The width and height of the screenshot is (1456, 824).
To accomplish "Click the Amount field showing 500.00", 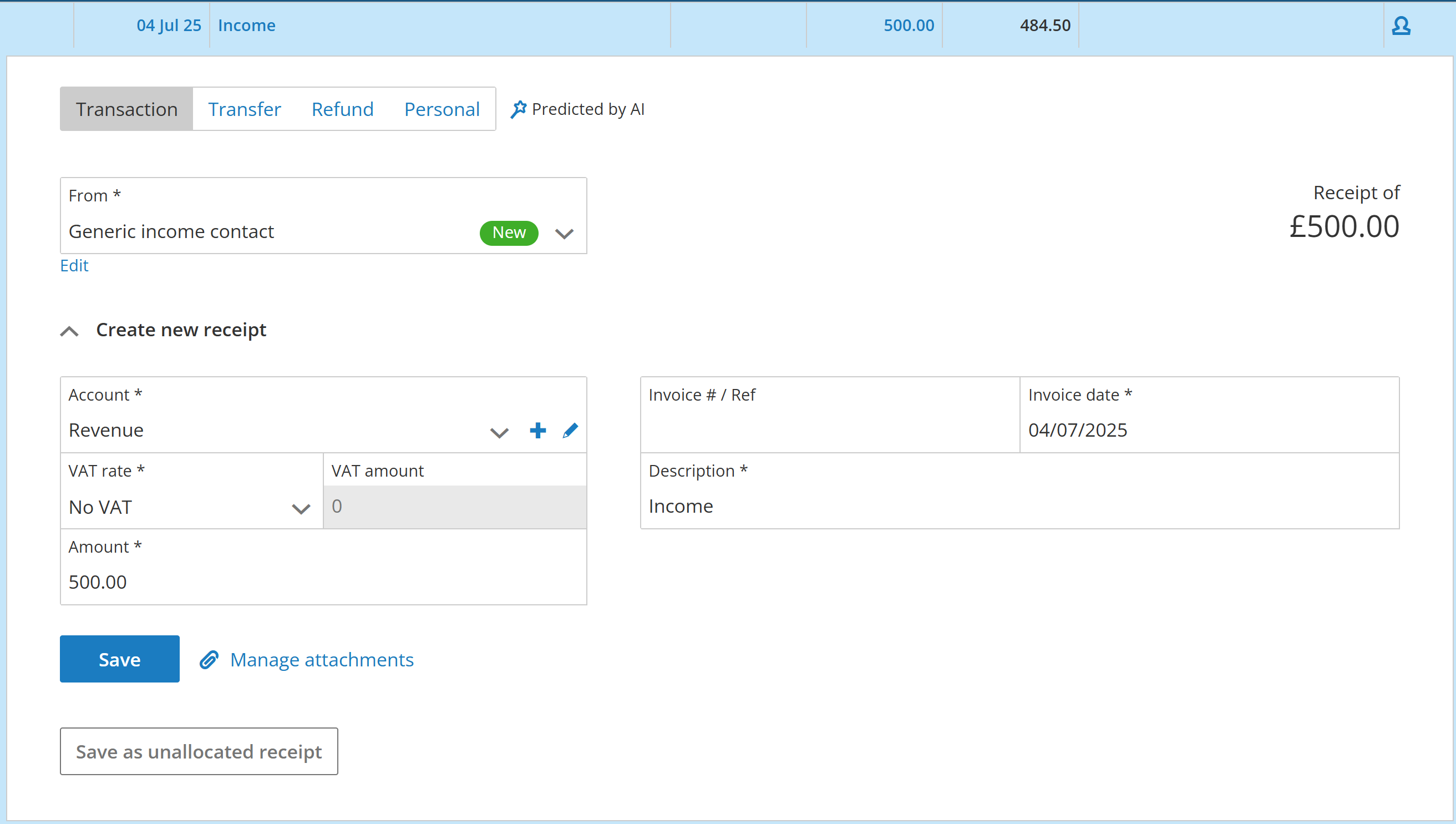I will (322, 582).
